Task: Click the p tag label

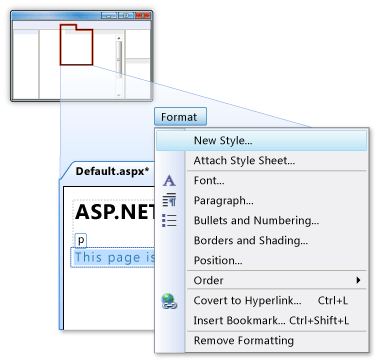Action: pos(81,240)
